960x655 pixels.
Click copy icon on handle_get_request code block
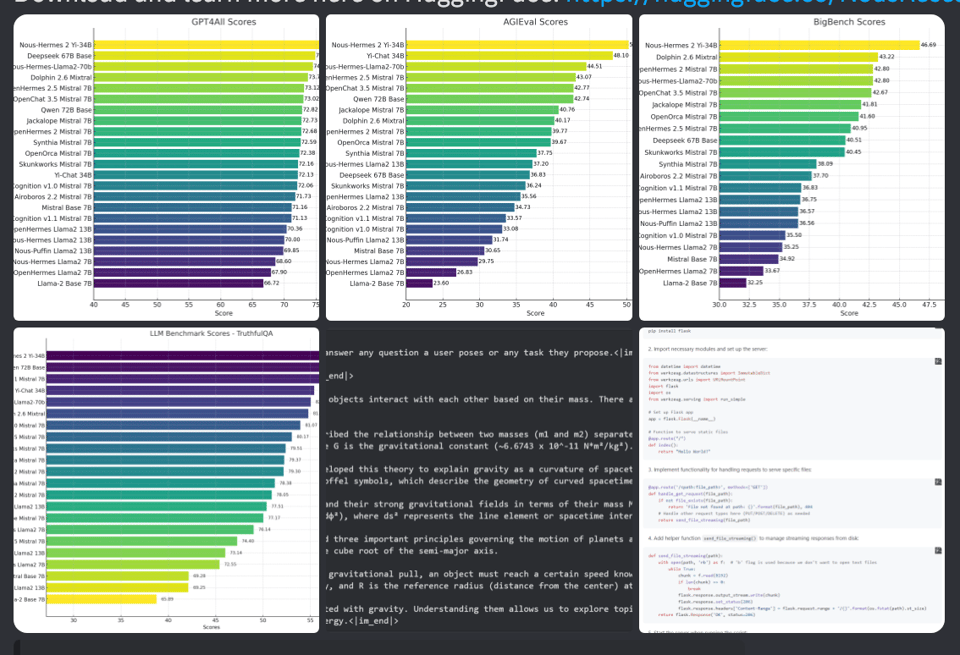(937, 483)
